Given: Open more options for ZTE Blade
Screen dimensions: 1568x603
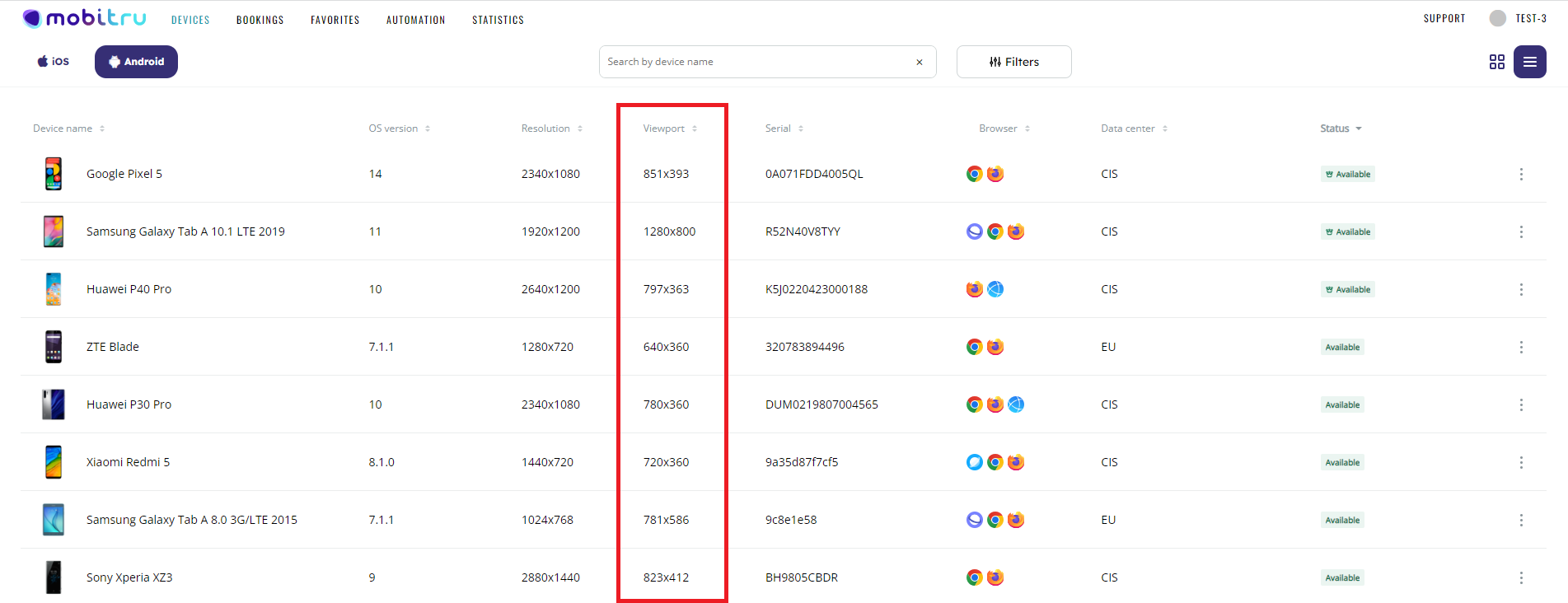Looking at the screenshot, I should [x=1521, y=347].
